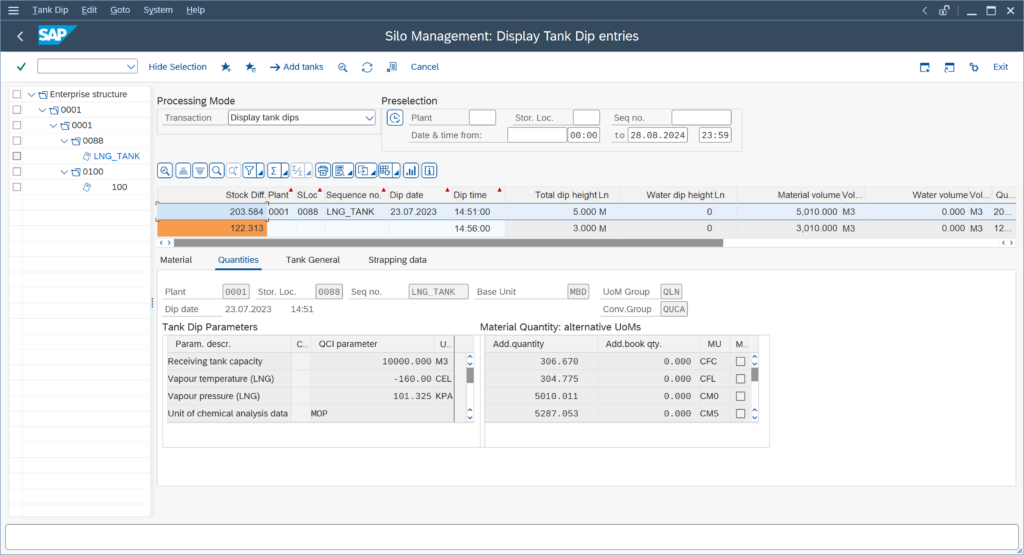This screenshot has height=555, width=1024.
Task: Click the magnifier check icon in top toolbar
Action: coord(342,67)
